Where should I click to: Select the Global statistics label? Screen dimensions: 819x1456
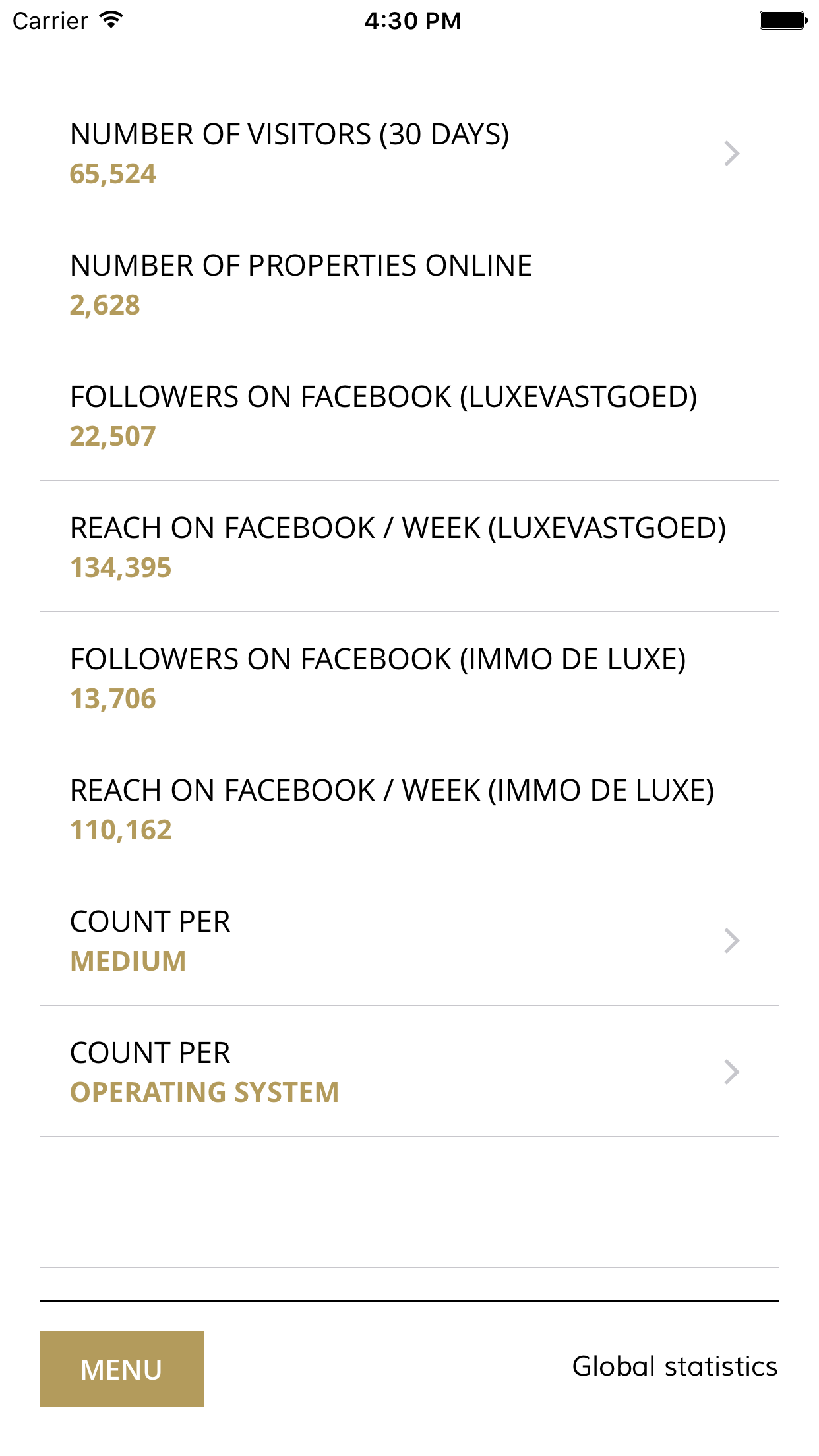(675, 1366)
